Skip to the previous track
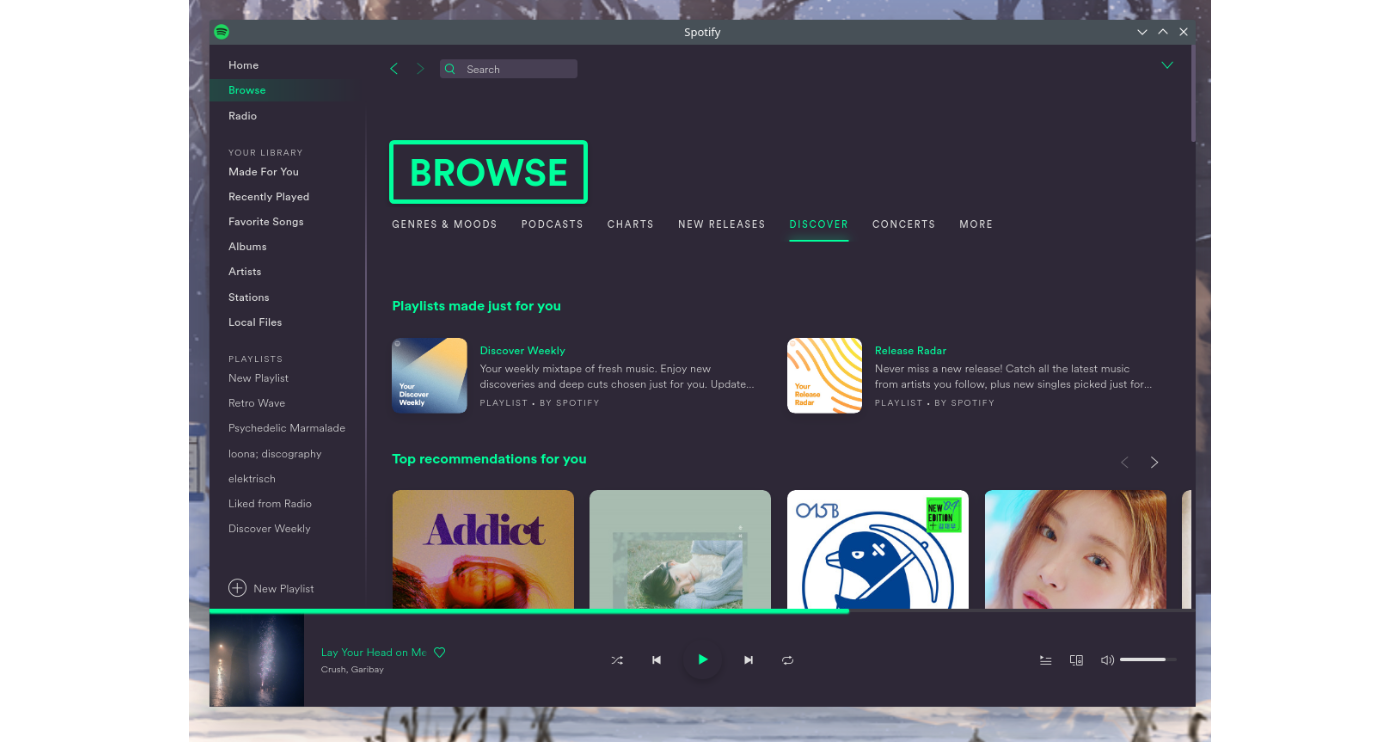This screenshot has width=1400, height=742. pos(656,660)
